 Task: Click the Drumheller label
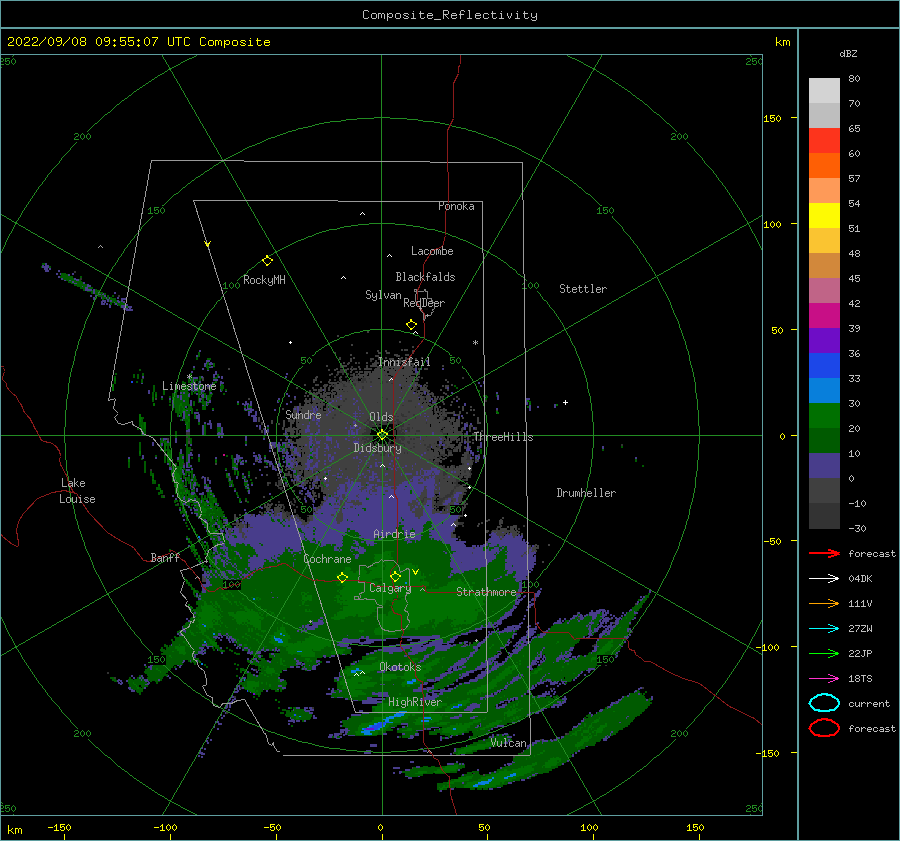[586, 493]
